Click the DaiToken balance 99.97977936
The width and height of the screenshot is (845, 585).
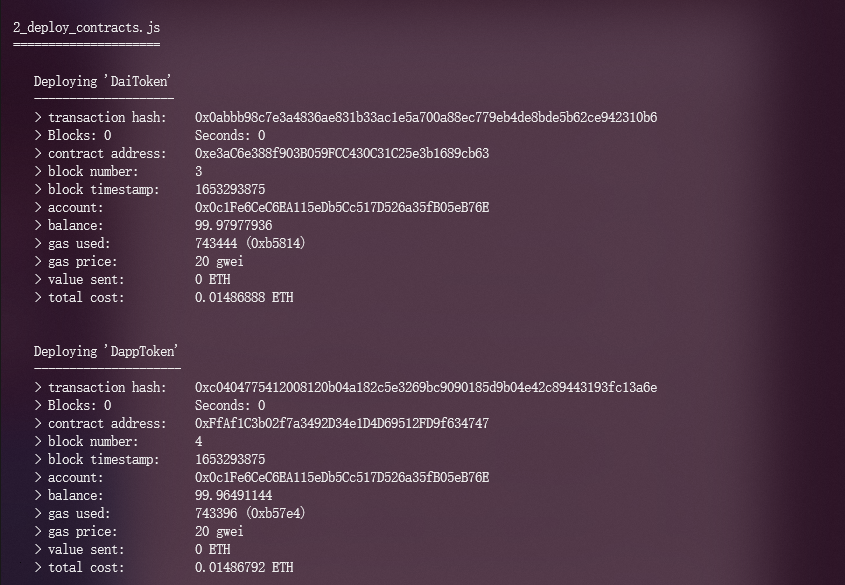click(233, 225)
